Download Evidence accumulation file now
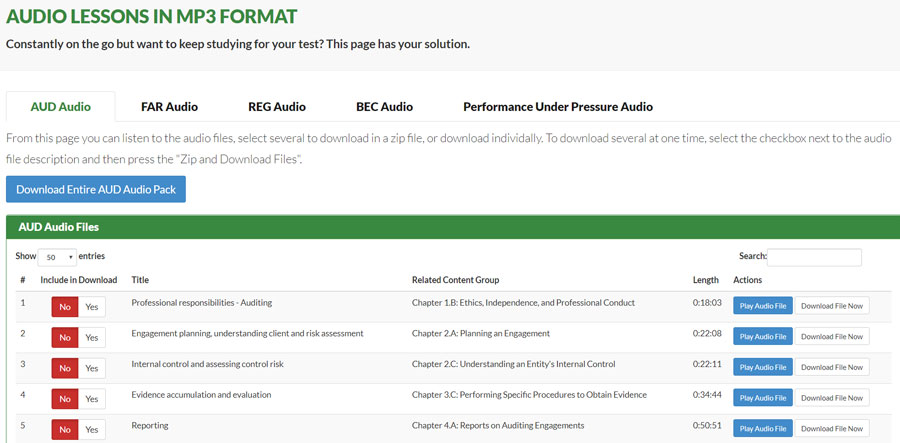This screenshot has height=443, width=900. point(832,398)
